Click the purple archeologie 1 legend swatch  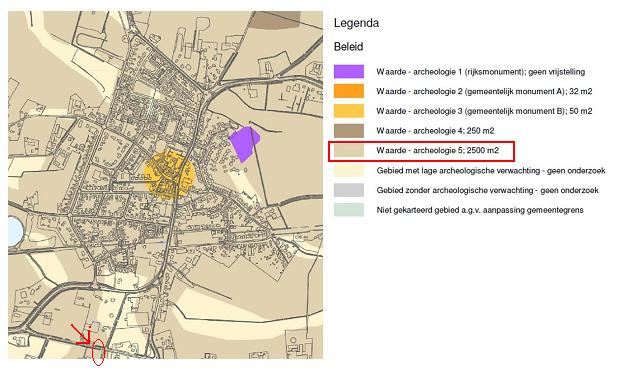(349, 72)
